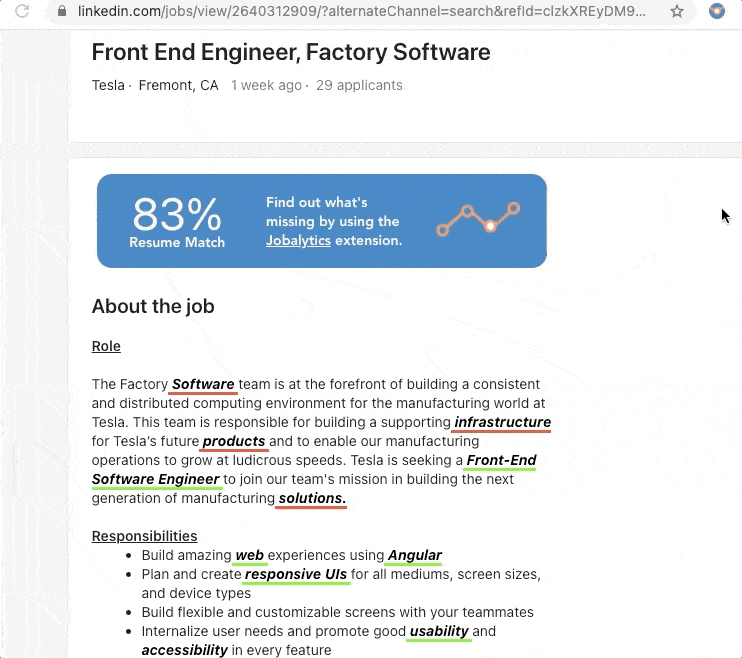The image size is (742, 658).
Task: Click the missing keyword "products"
Action: click(x=234, y=441)
